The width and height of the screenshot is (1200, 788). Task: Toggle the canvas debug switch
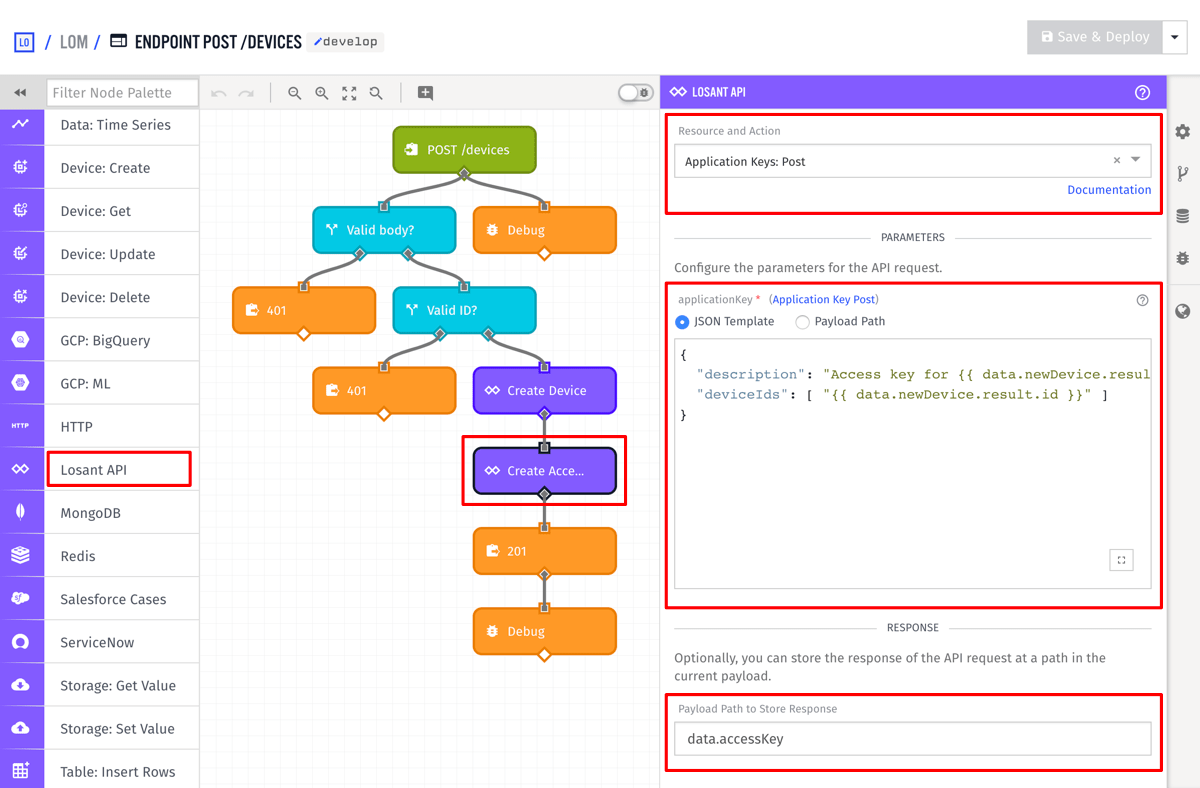point(635,93)
